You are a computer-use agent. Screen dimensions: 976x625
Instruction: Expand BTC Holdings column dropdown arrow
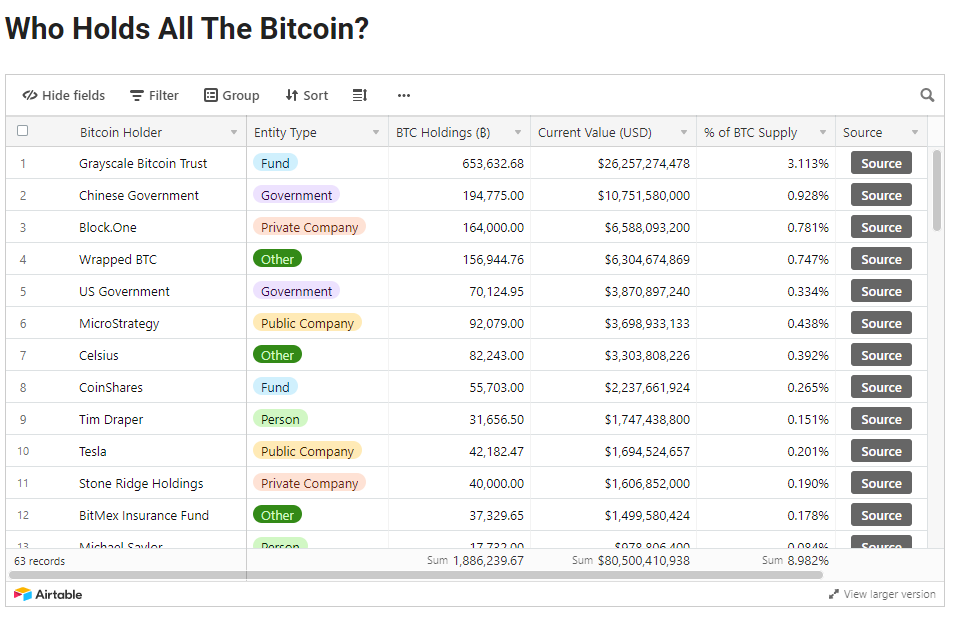coord(518,133)
